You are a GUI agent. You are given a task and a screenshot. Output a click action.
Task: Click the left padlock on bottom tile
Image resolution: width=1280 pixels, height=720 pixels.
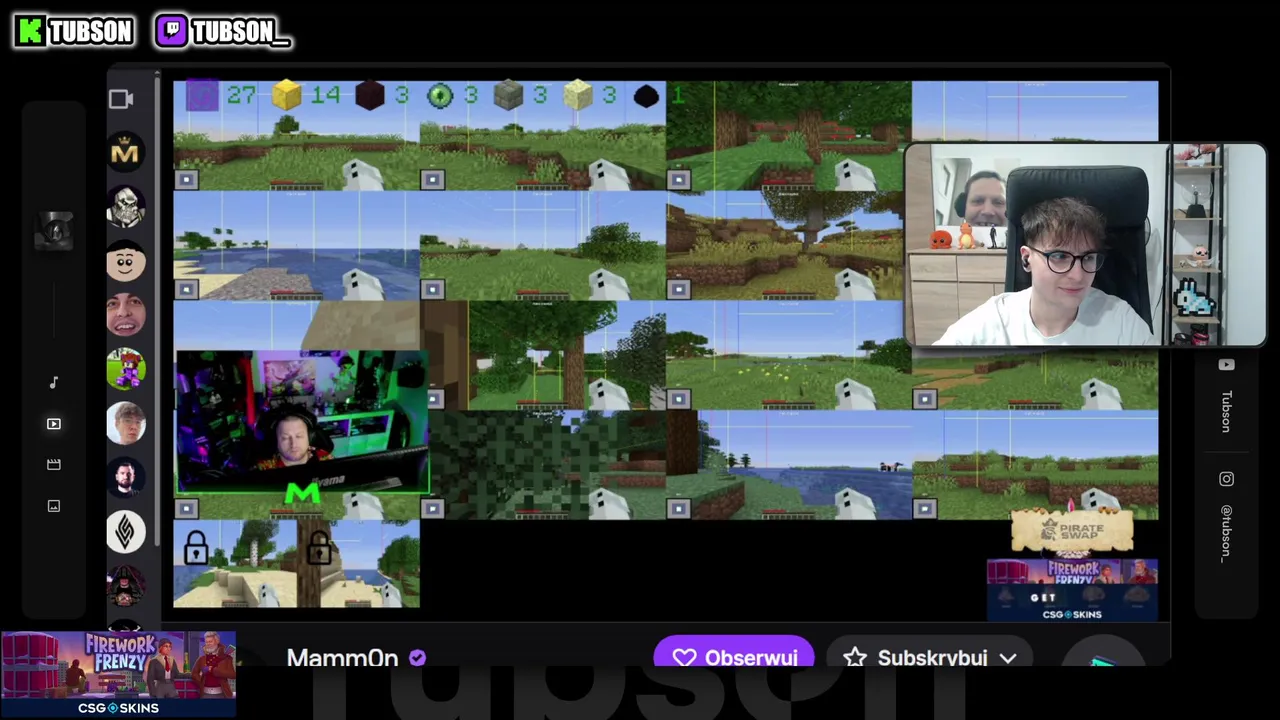point(196,547)
